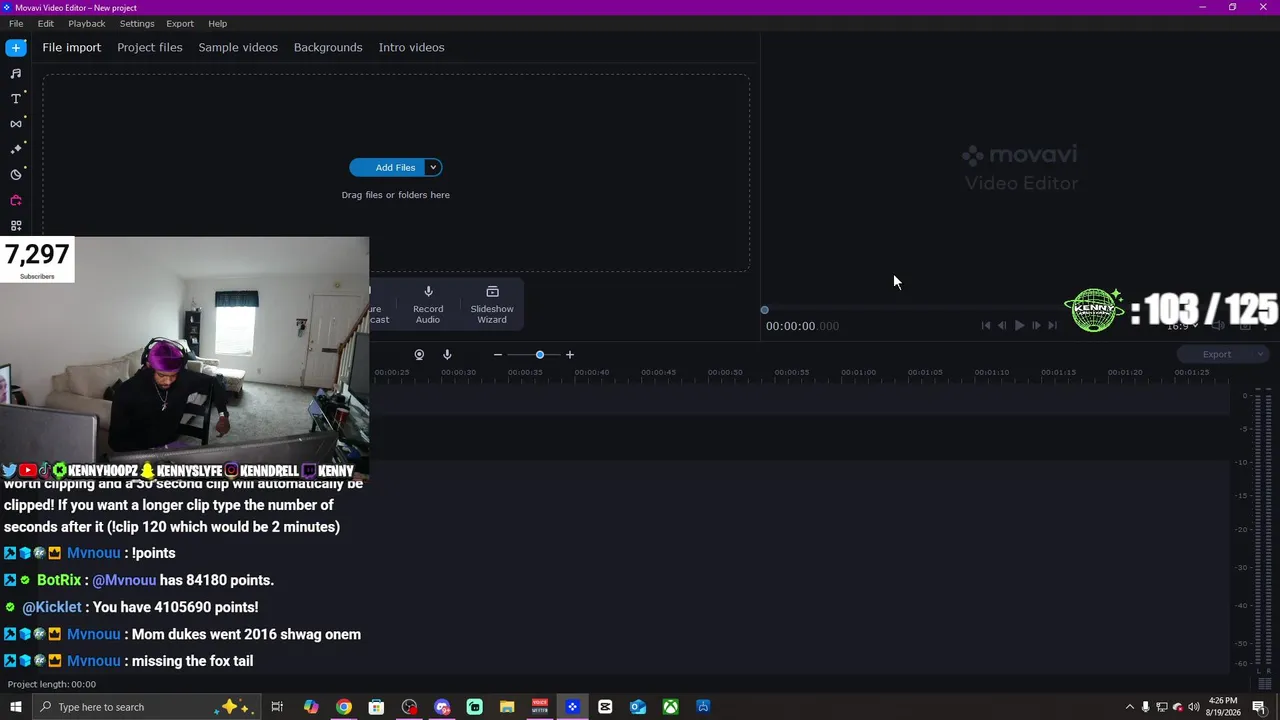Open the system volume control
Screen dimensions: 1280x720
1194,707
